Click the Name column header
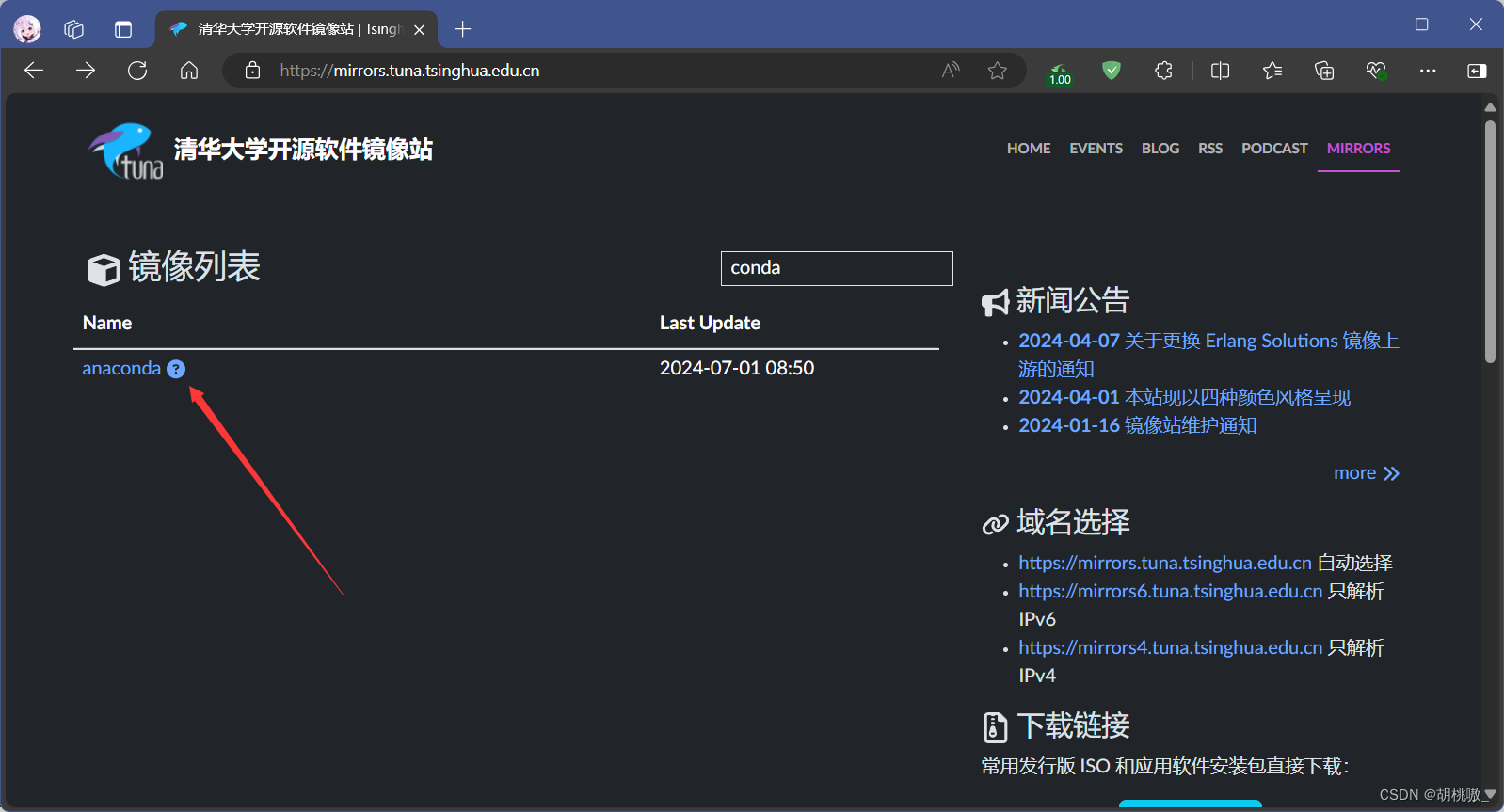This screenshot has height=812, width=1504. click(x=107, y=323)
